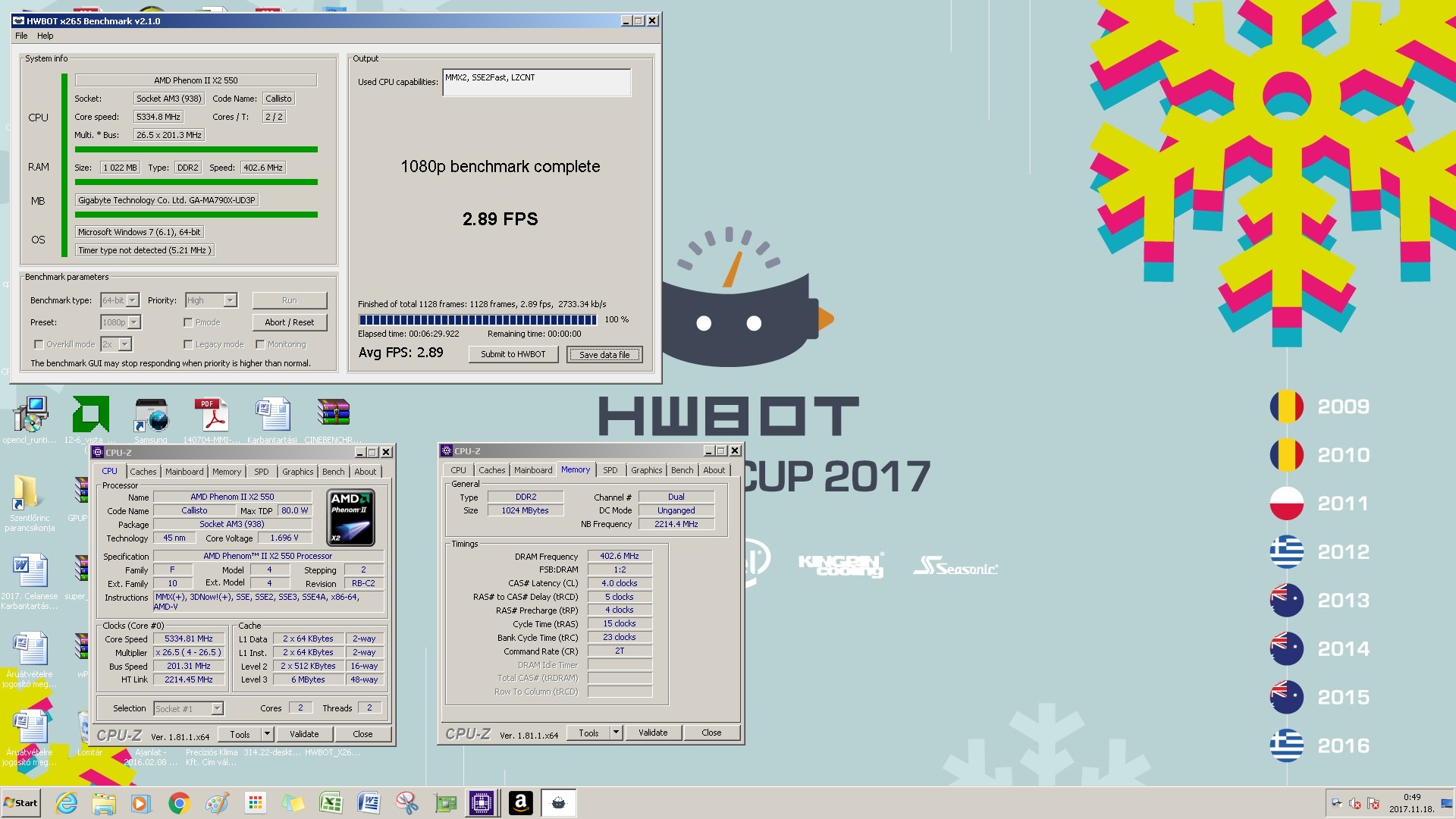
Task: Click the benchmark progress bar at 100%
Action: [x=478, y=320]
